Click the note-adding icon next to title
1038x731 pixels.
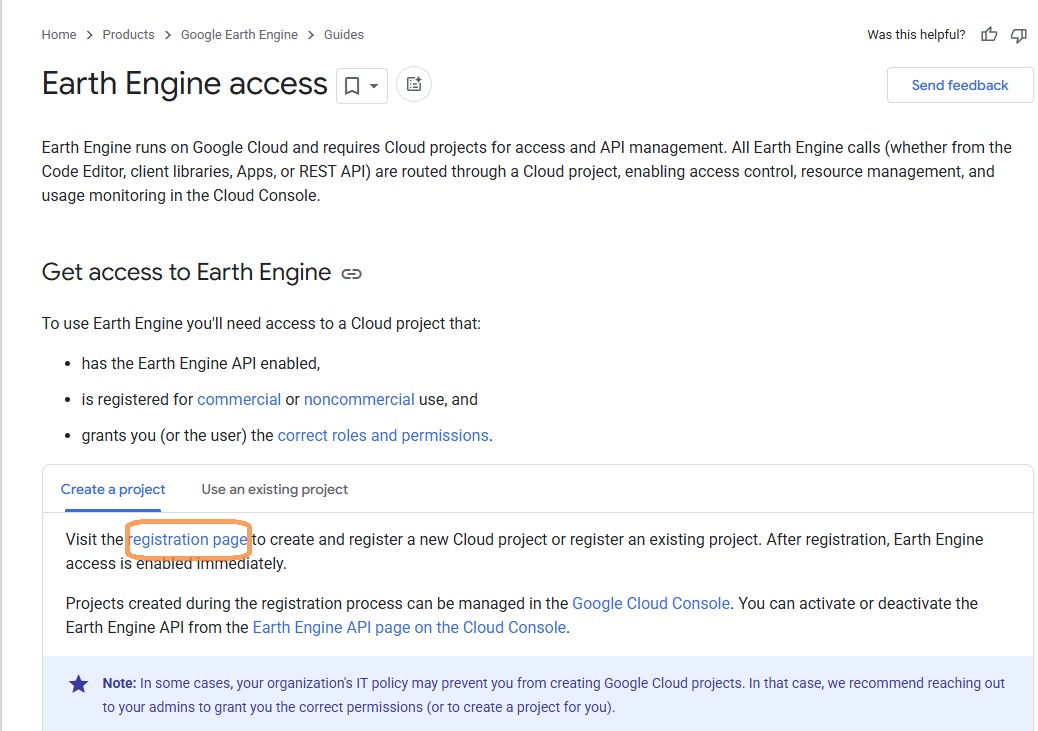click(x=414, y=84)
